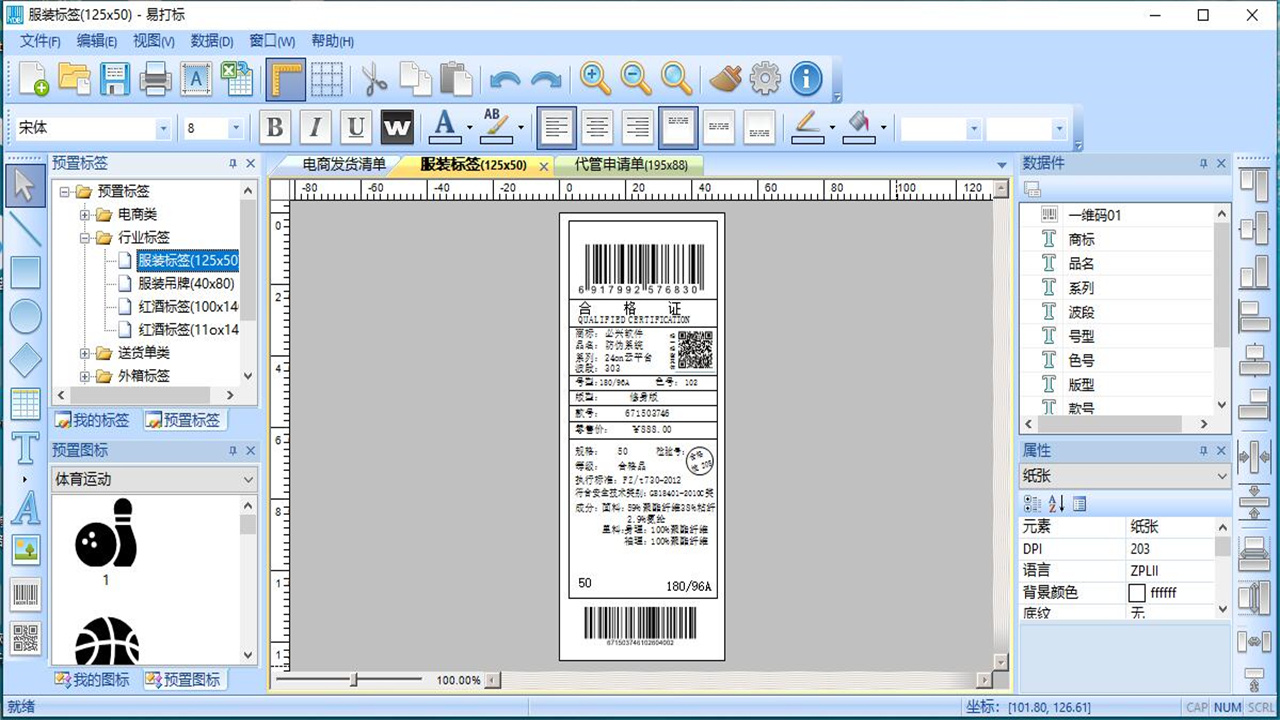The width and height of the screenshot is (1280, 720).
Task: Open the 文件 menu
Action: pyautogui.click(x=40, y=41)
